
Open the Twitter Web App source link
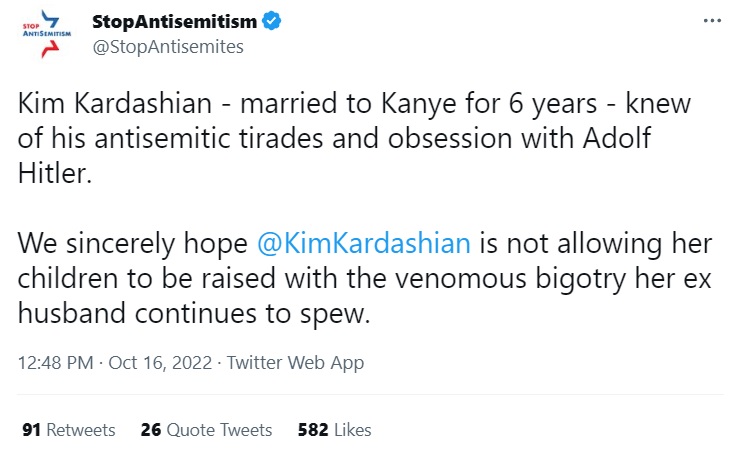[x=295, y=363]
